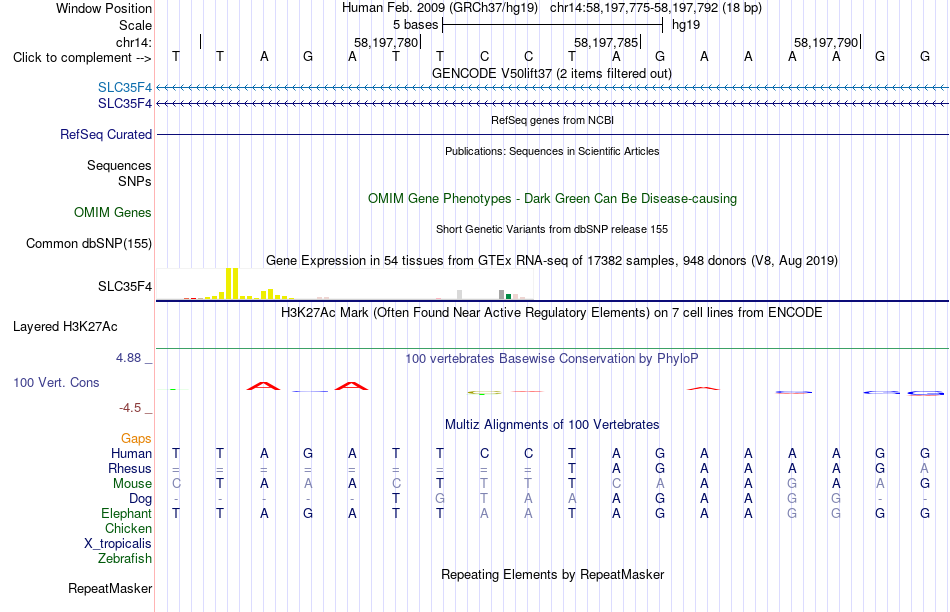Click the Human species label
The image size is (950, 612).
pyautogui.click(x=131, y=453)
